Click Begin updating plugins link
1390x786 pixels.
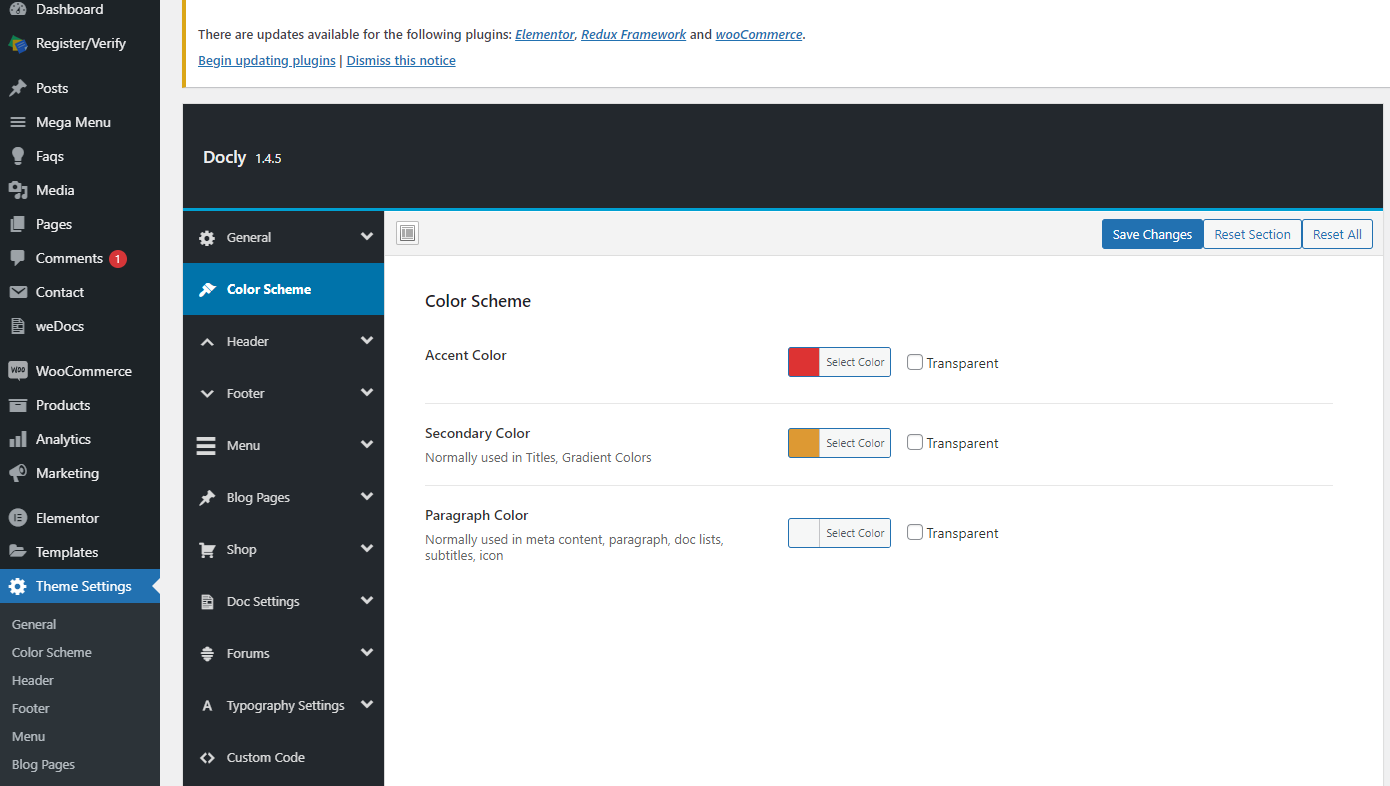point(266,60)
